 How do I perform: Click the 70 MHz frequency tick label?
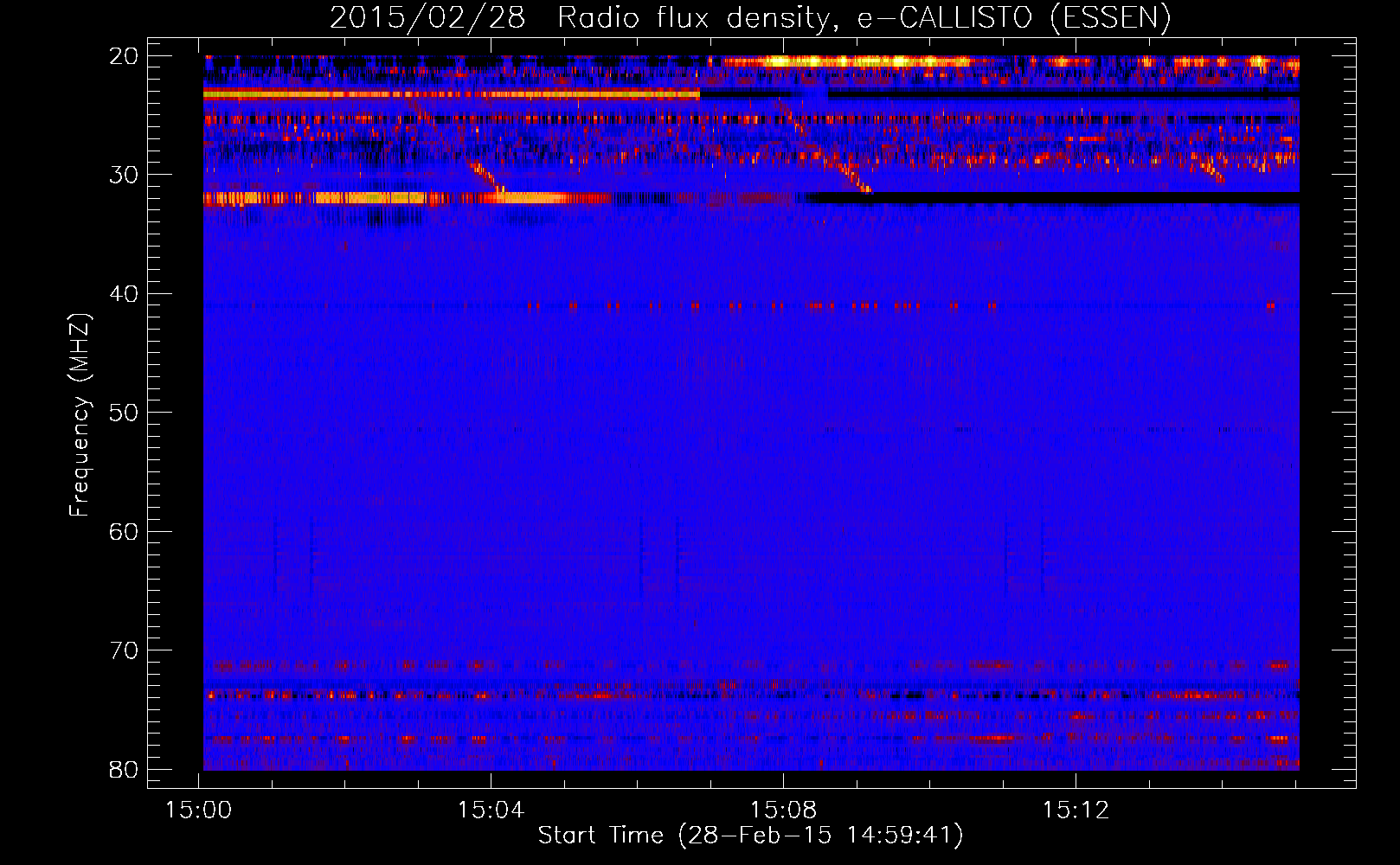124,650
